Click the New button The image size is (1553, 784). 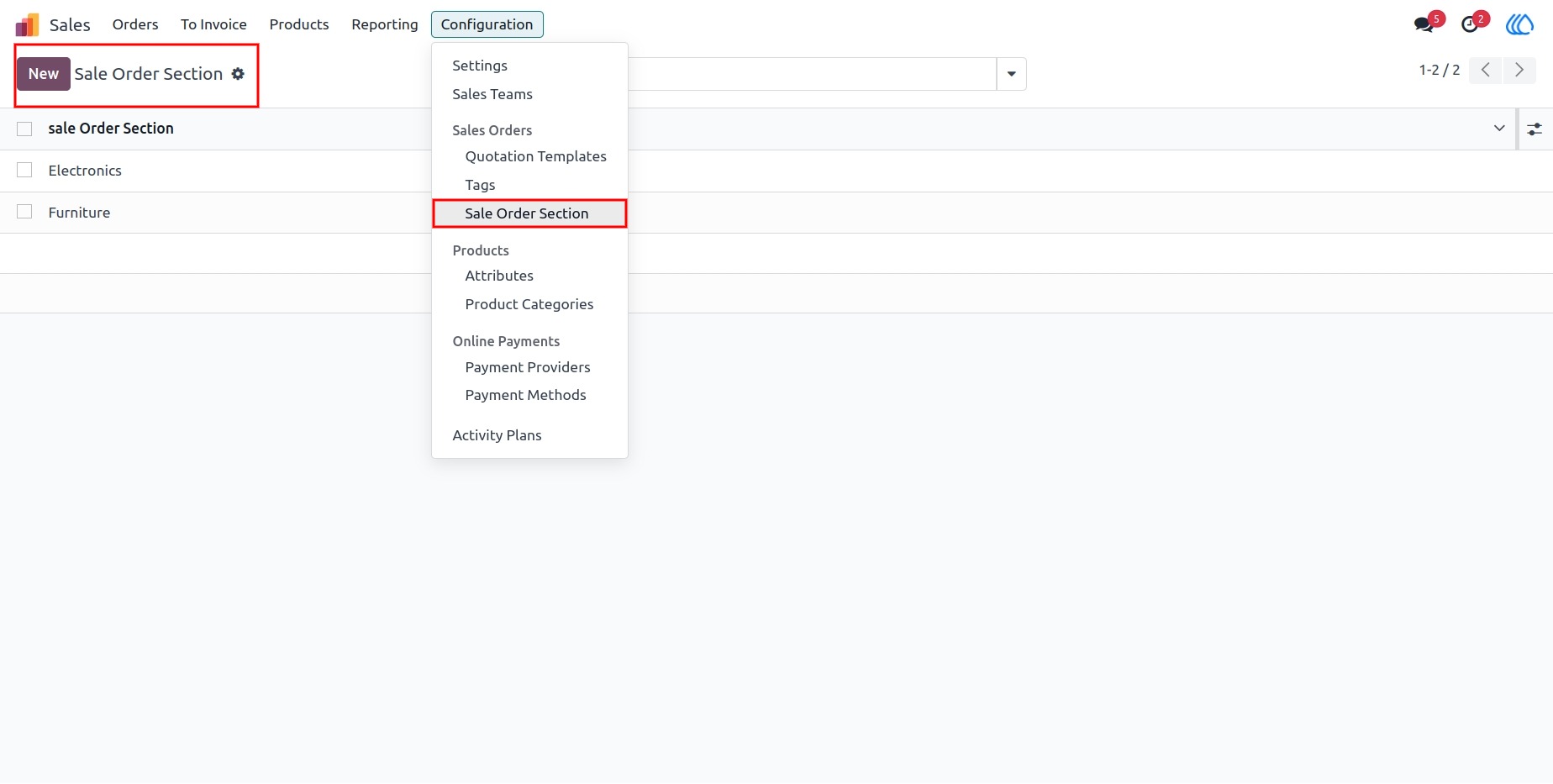coord(44,74)
